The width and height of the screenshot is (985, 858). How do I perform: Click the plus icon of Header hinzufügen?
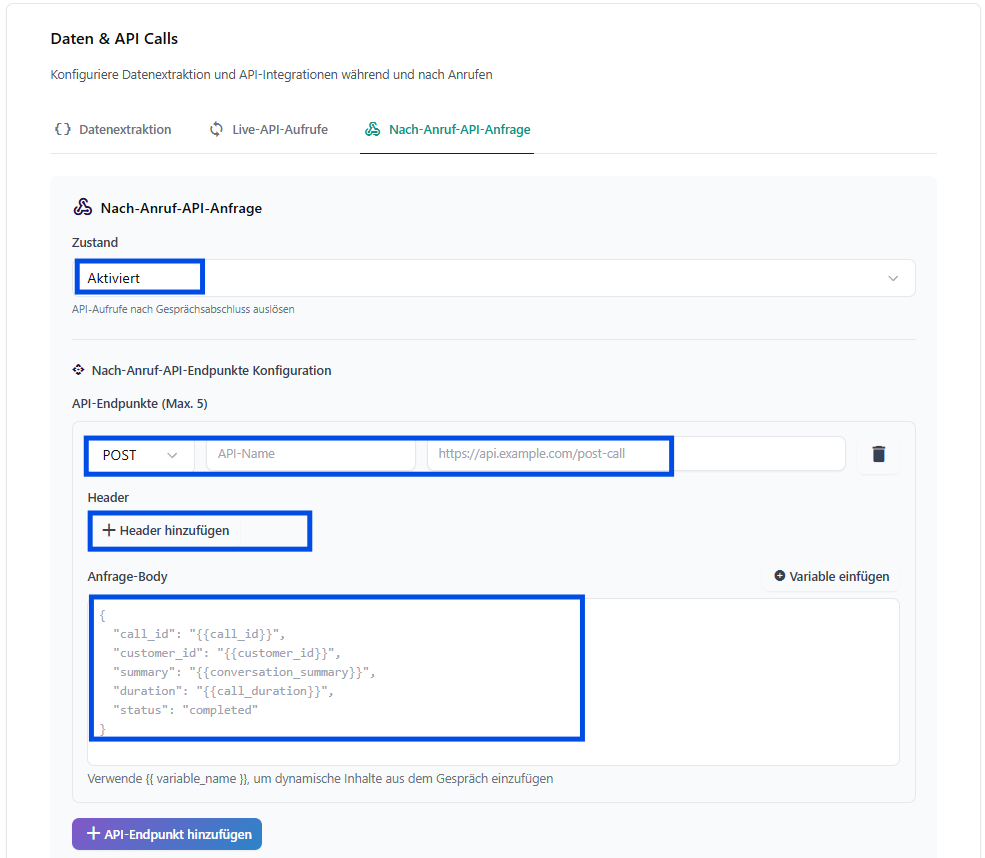coord(109,530)
